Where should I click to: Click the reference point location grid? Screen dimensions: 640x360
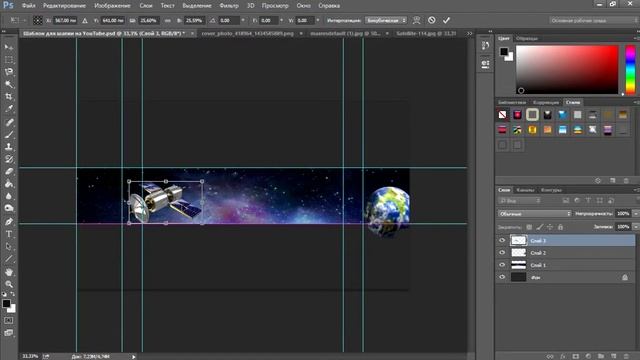coord(38,20)
